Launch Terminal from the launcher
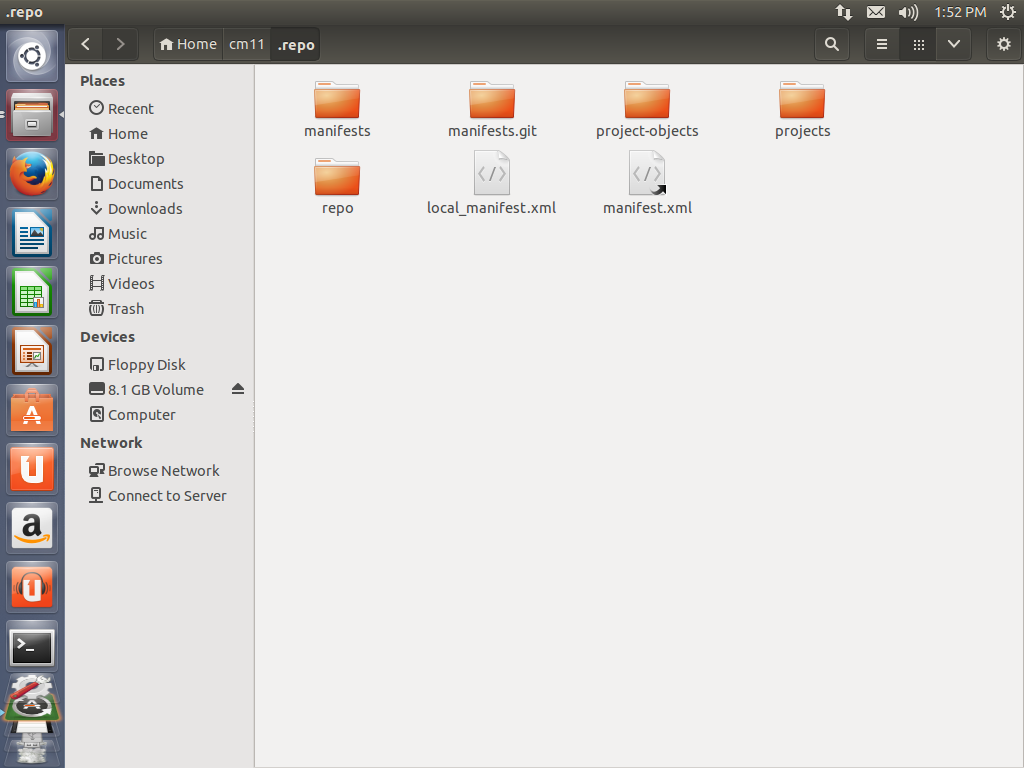Viewport: 1024px width, 768px height. click(x=32, y=647)
